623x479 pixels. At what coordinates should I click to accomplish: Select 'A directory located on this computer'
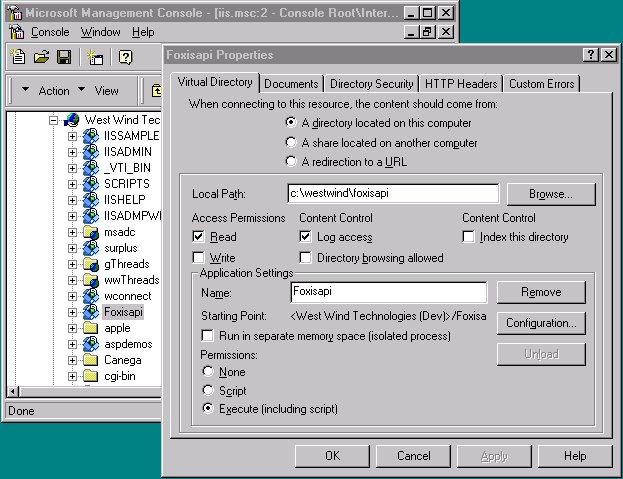click(x=291, y=122)
